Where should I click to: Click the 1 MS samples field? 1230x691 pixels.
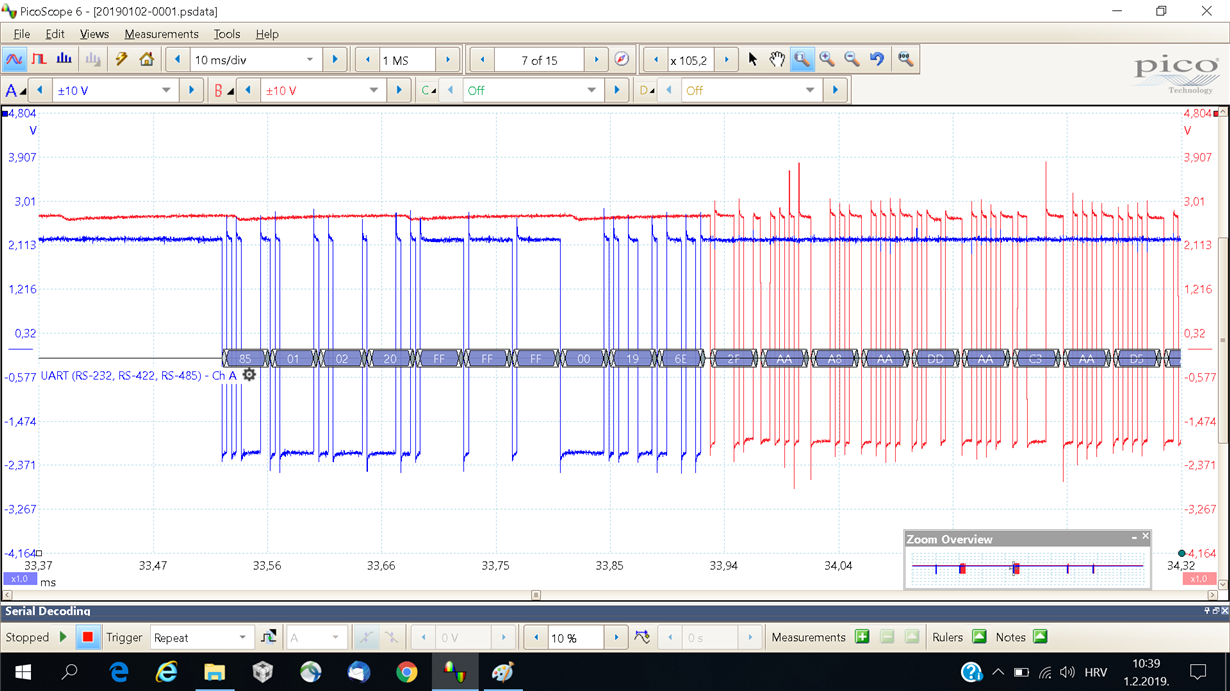point(407,60)
